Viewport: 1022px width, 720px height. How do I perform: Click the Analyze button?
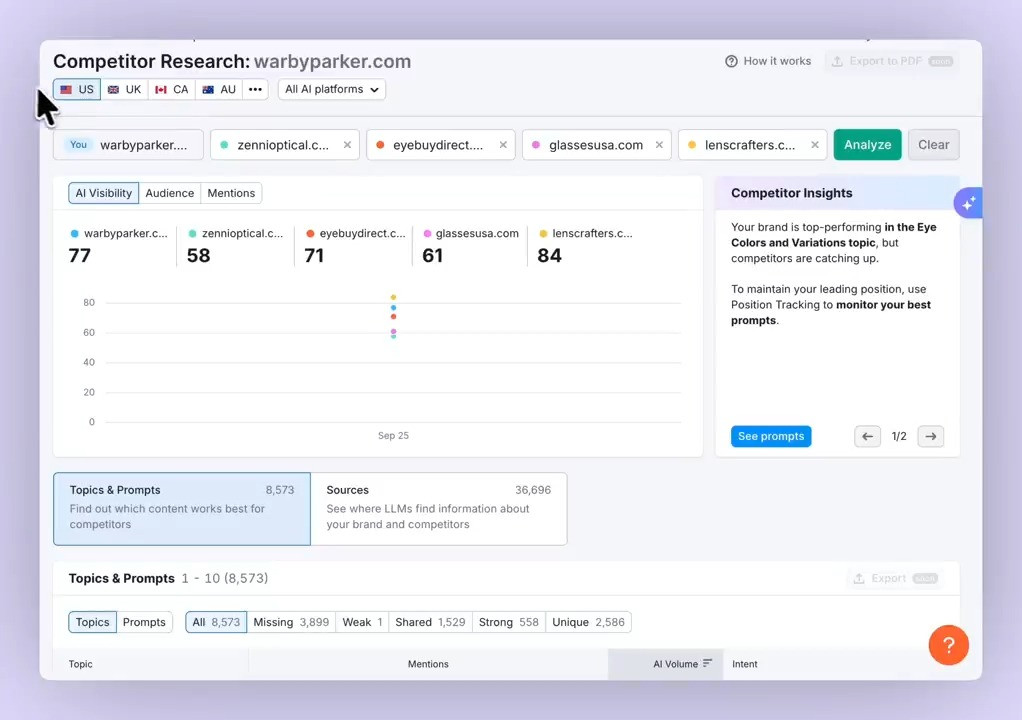click(868, 145)
